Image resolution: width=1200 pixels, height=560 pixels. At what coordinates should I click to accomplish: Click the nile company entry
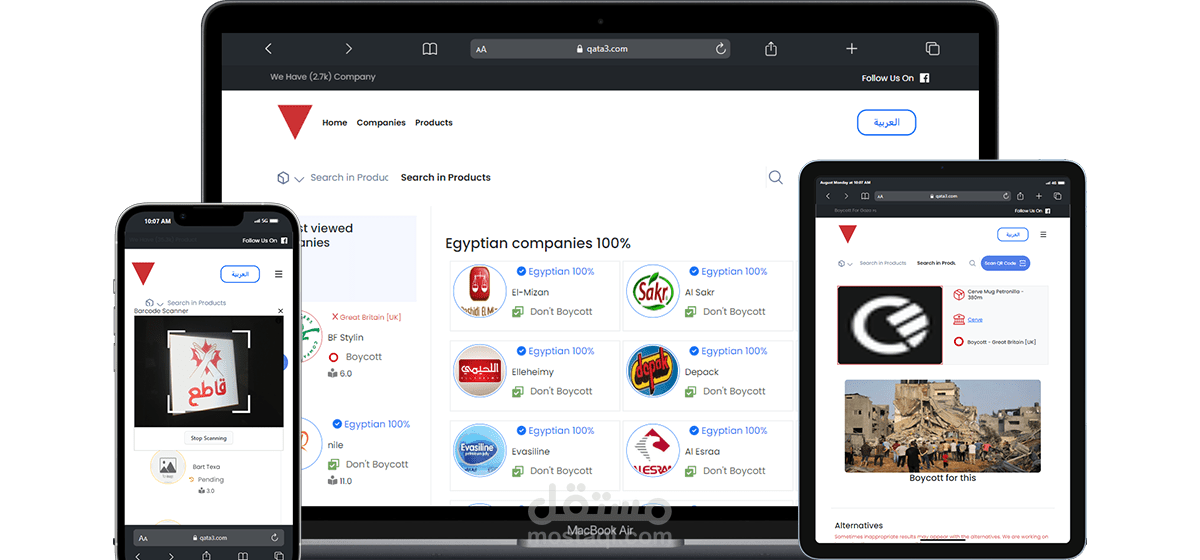336,445
